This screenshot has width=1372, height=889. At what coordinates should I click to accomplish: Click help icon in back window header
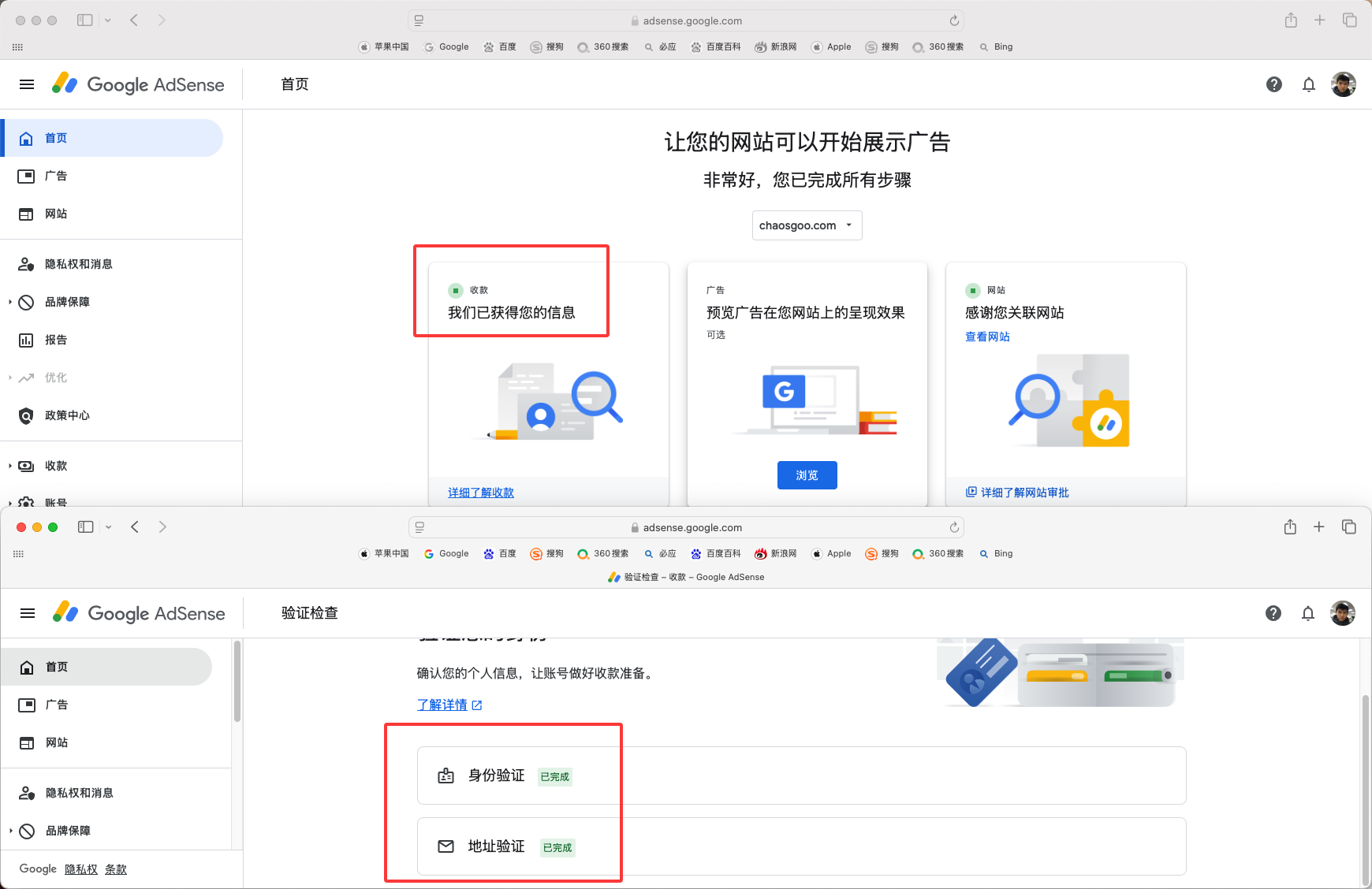coord(1274,84)
